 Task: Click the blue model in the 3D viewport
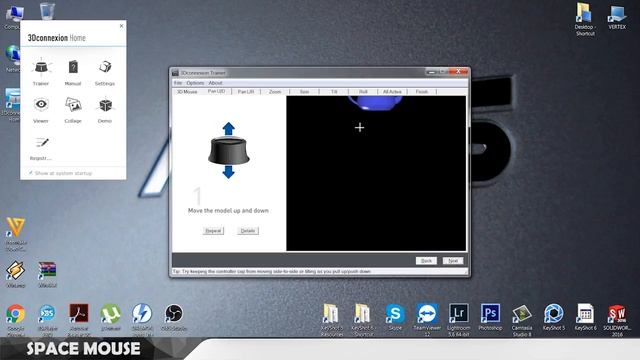pos(375,103)
